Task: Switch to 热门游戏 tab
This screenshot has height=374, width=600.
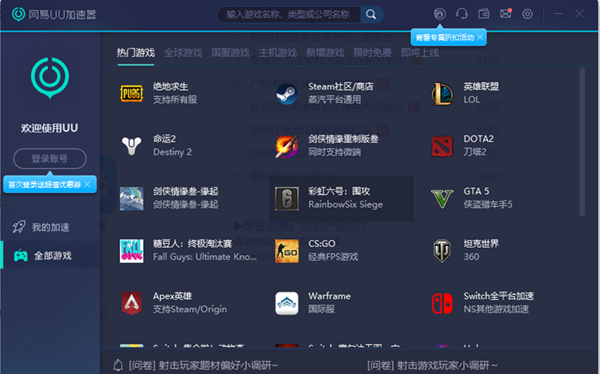Action: (135, 52)
